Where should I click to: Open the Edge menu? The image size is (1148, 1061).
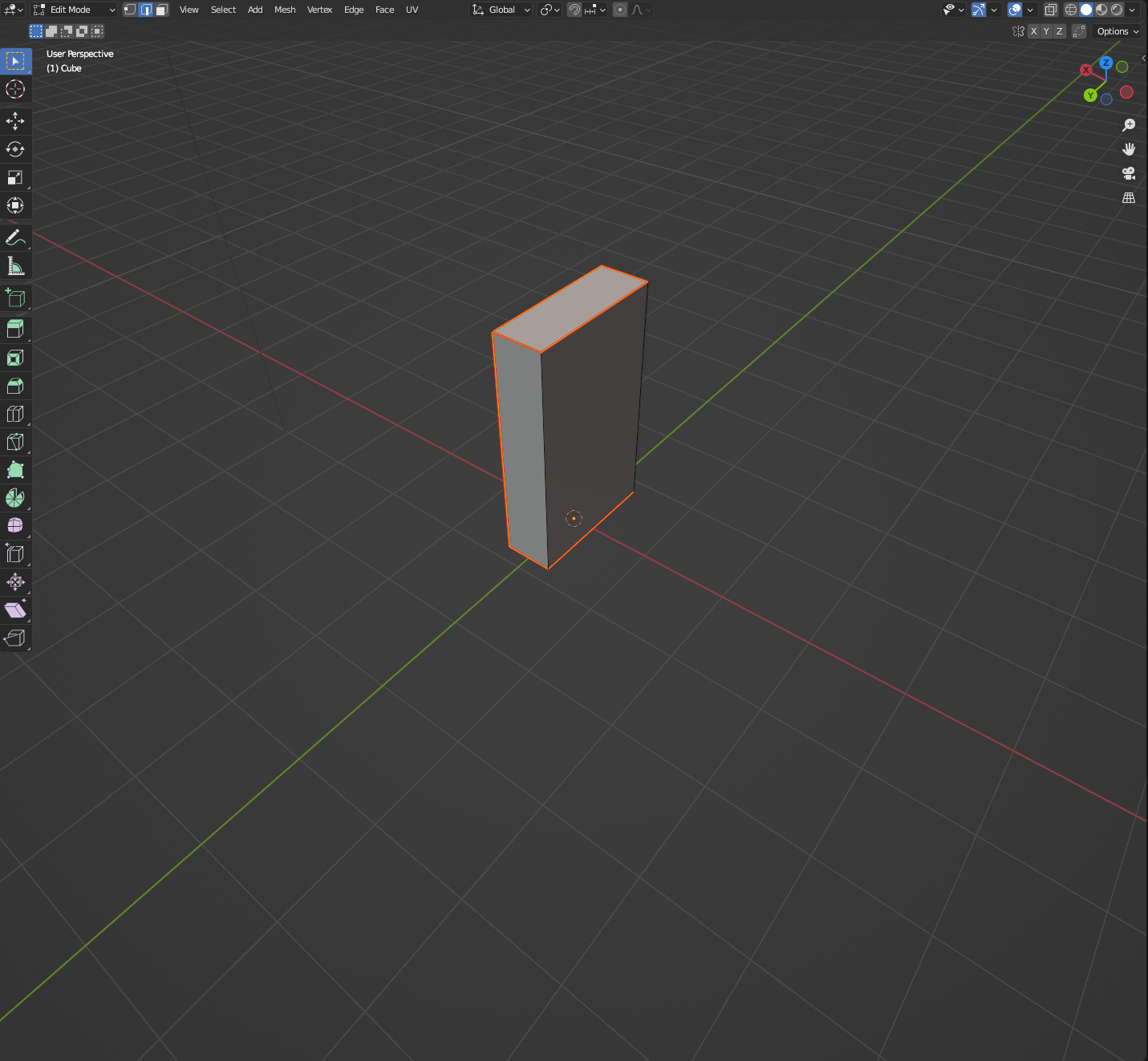354,10
